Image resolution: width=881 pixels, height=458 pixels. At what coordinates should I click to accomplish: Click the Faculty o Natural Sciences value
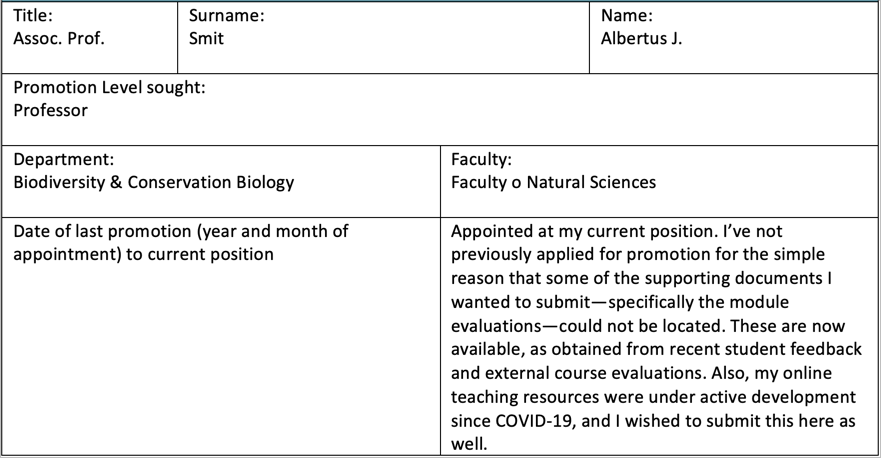[x=553, y=183]
